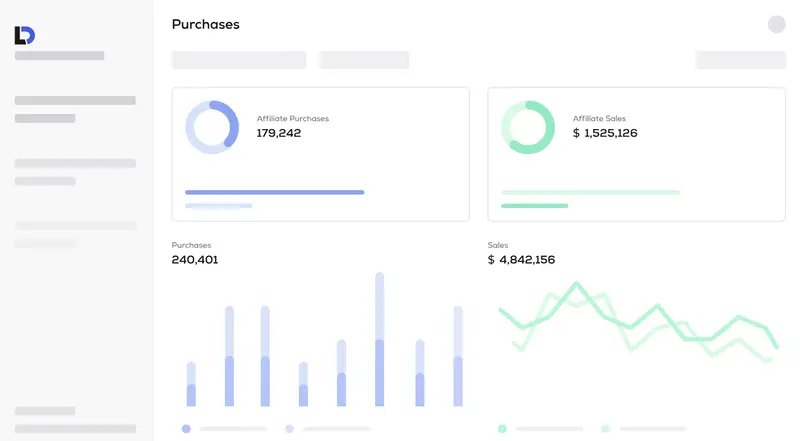Click the tallest bar in Purchases bar chart
This screenshot has width=800, height=441.
click(x=380, y=340)
